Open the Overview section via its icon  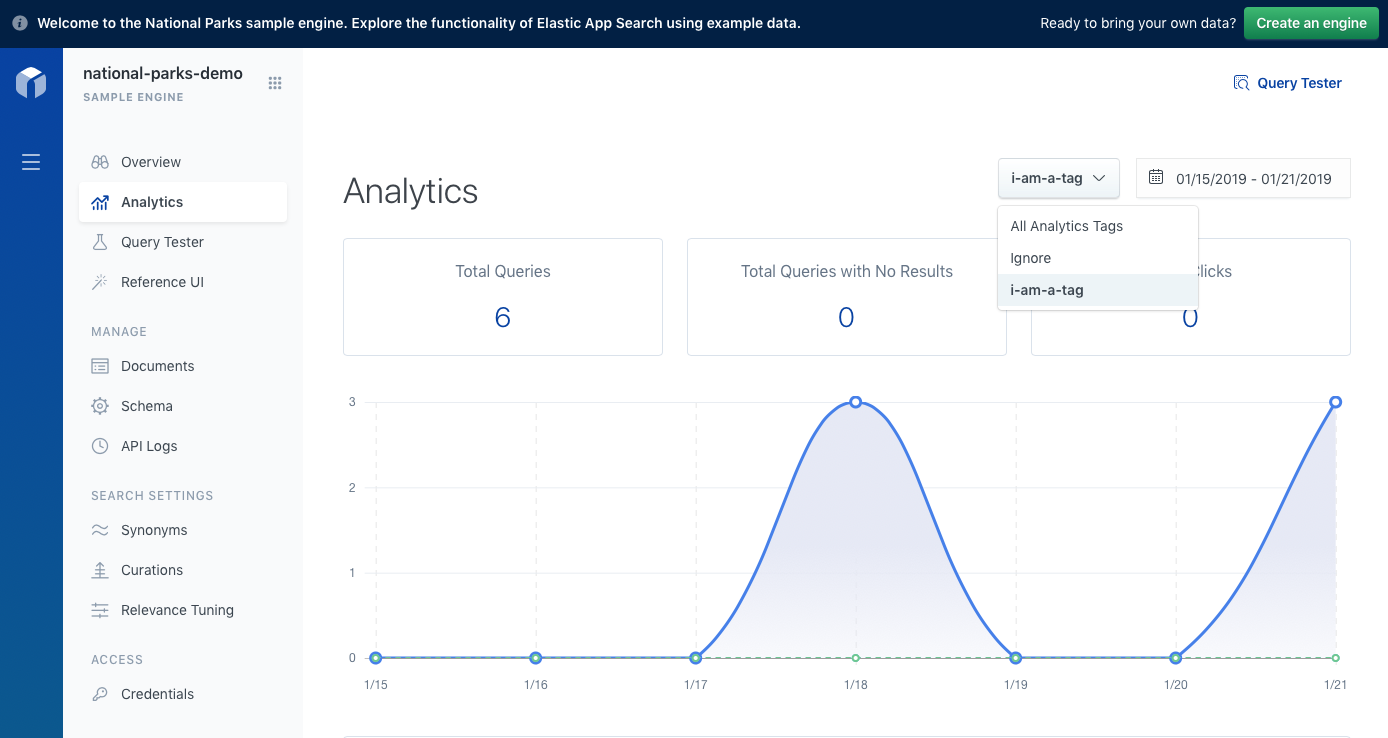(99, 161)
